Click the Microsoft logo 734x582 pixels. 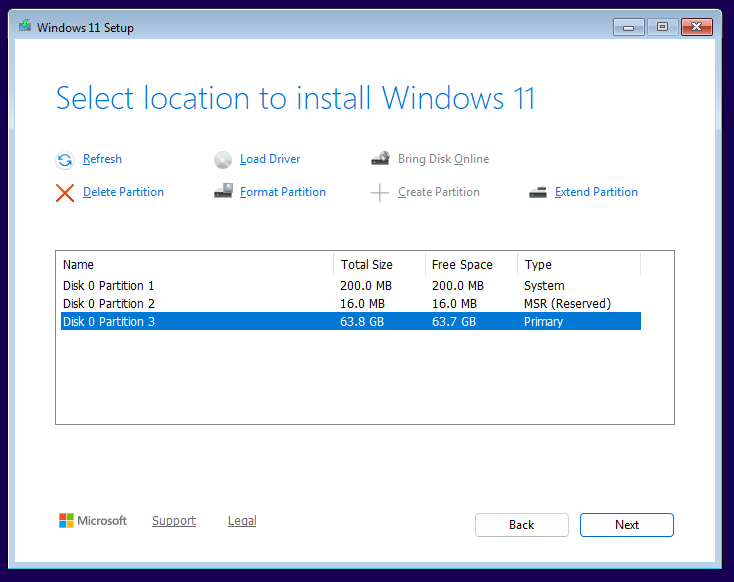[x=93, y=520]
